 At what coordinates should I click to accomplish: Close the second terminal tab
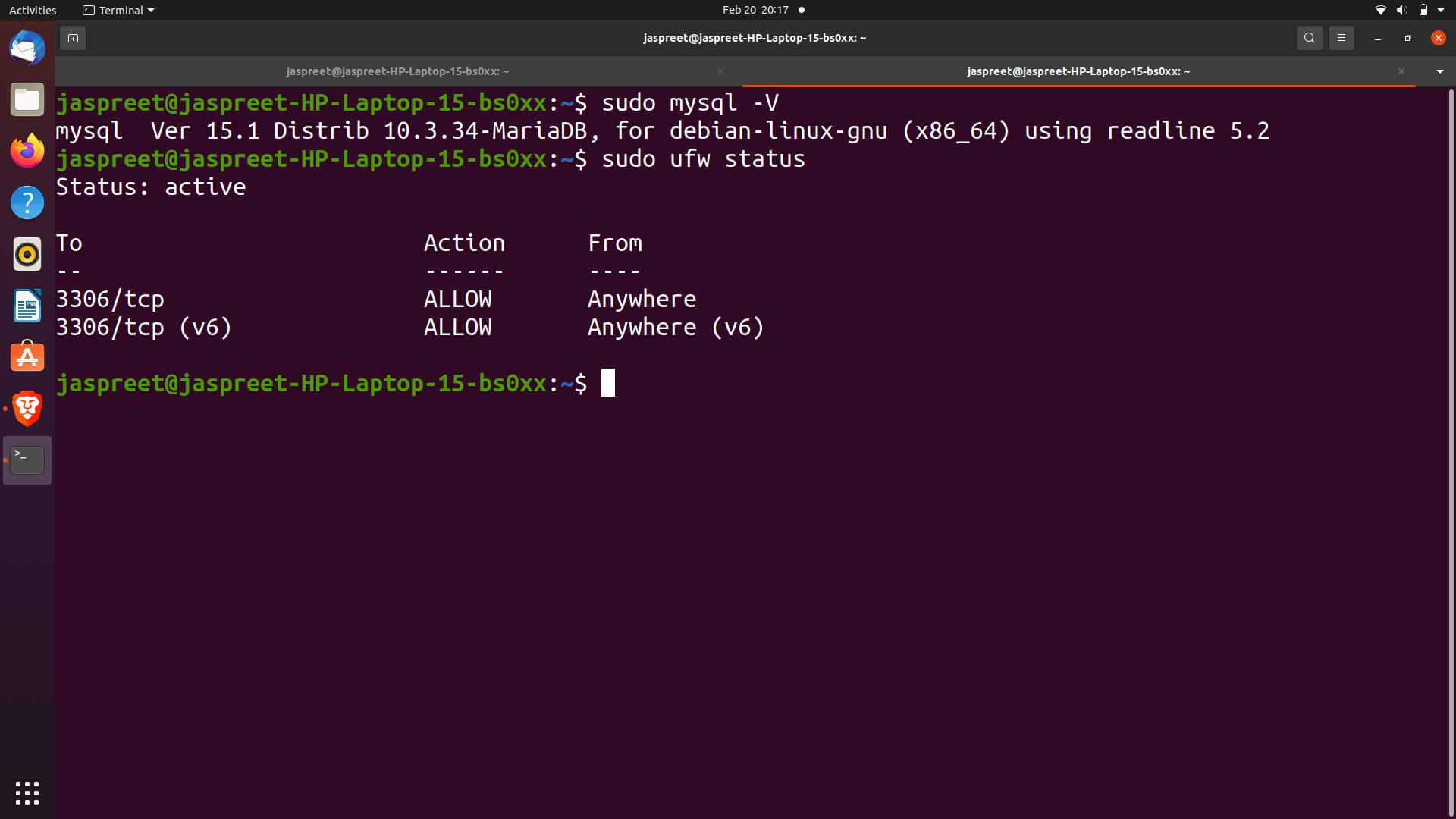click(1401, 71)
